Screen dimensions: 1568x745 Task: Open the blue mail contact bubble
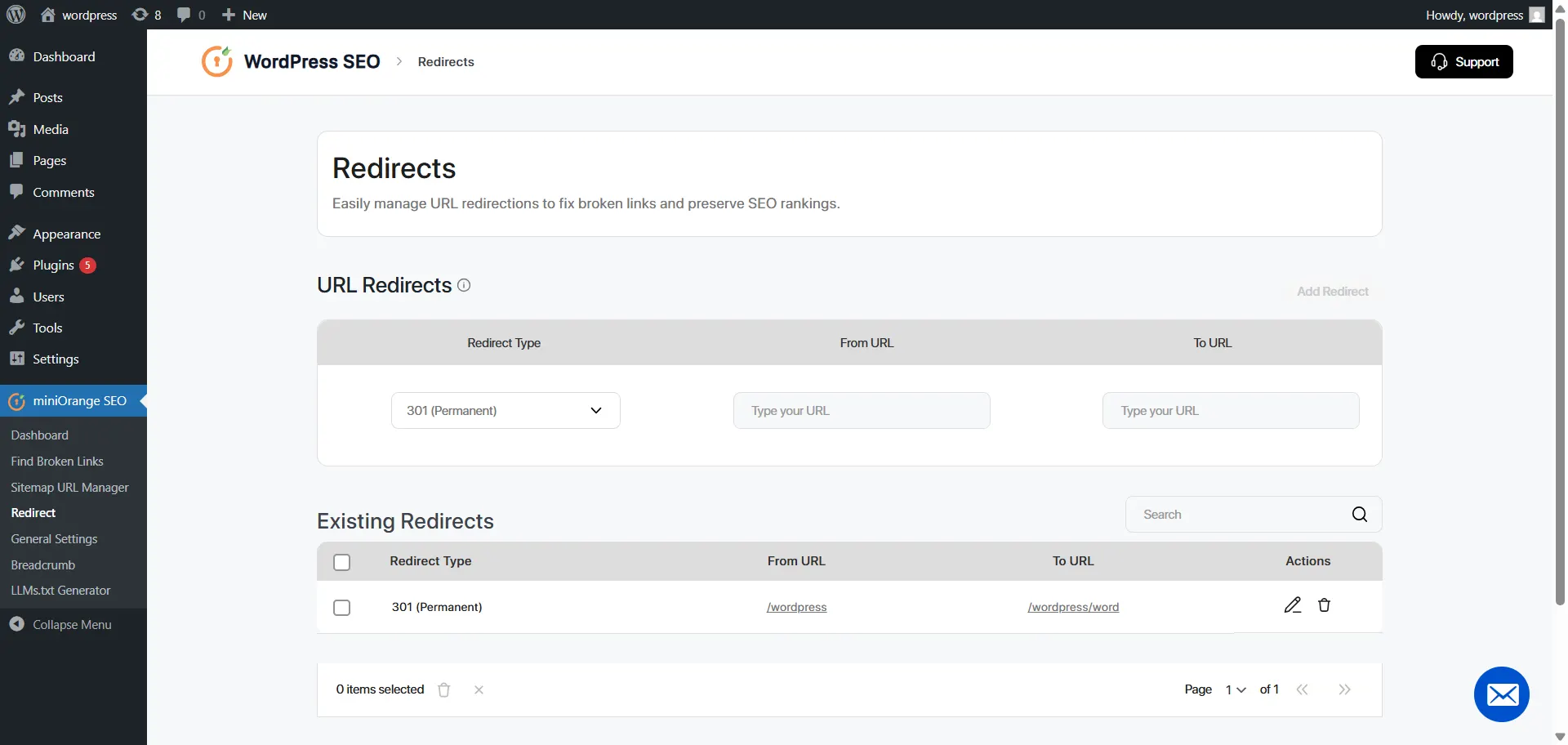pos(1502,694)
